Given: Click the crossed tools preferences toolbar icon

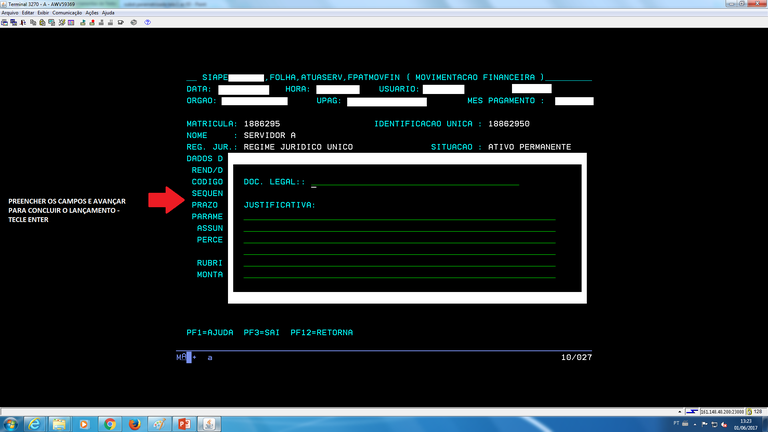Looking at the screenshot, I should (x=62, y=23).
